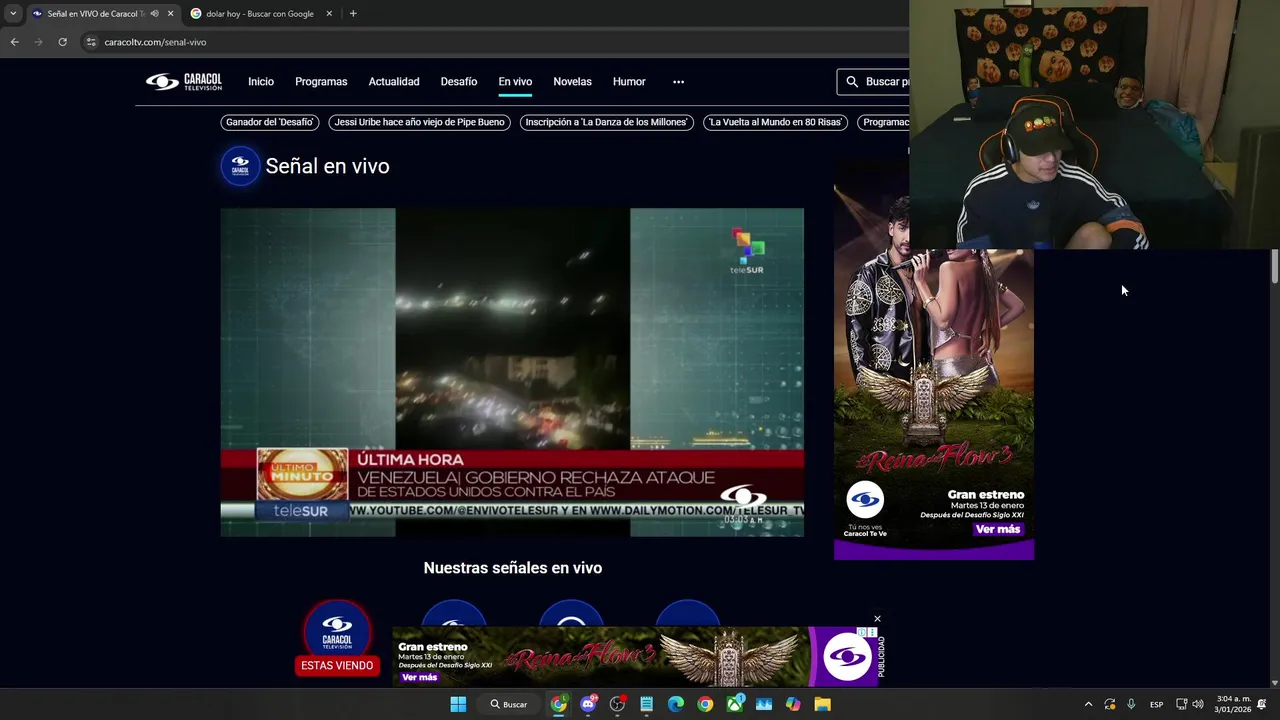Open 'Jessi Uribe hace año viejo de Pipe Bueno' chip
This screenshot has width=1280, height=720.
[419, 122]
